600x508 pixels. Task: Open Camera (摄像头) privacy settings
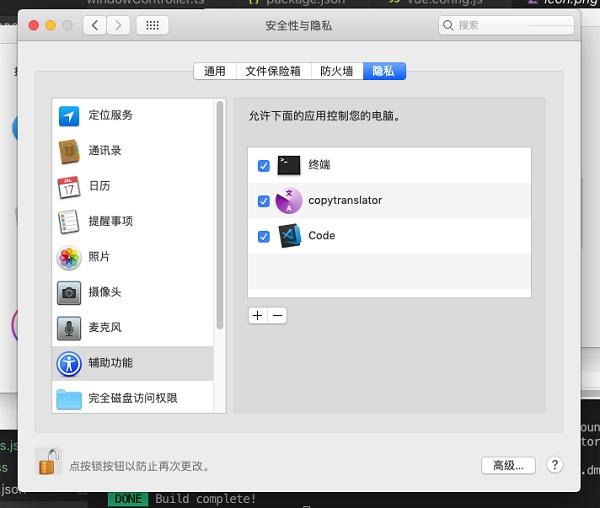105,292
